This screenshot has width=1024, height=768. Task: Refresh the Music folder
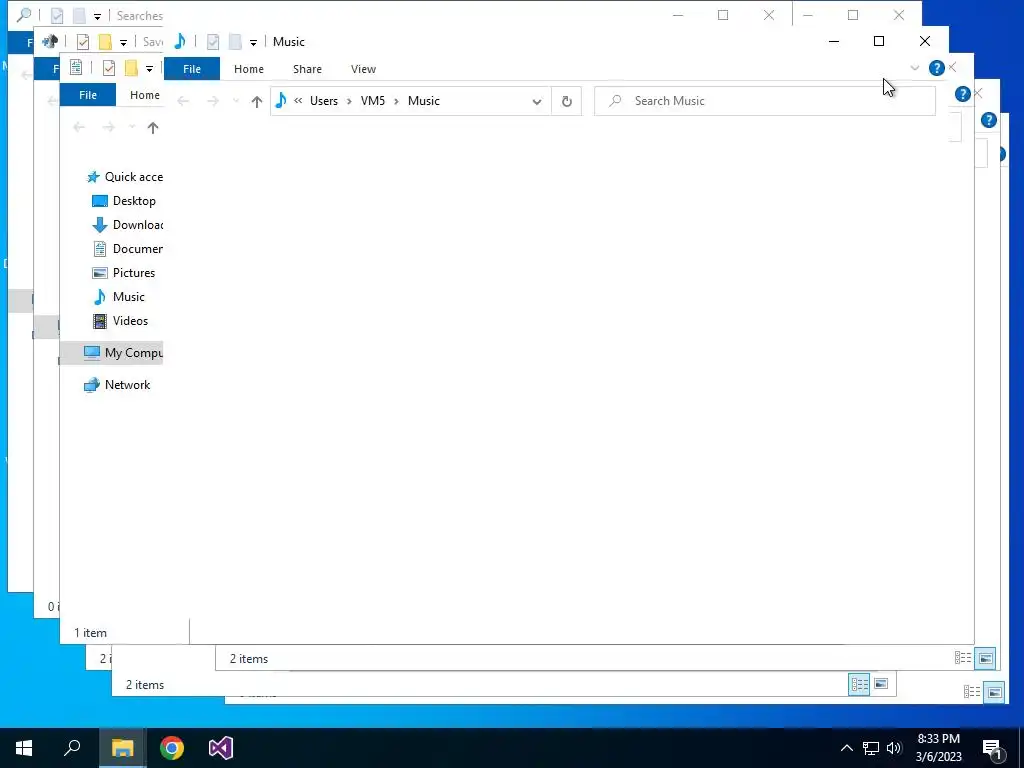point(567,101)
